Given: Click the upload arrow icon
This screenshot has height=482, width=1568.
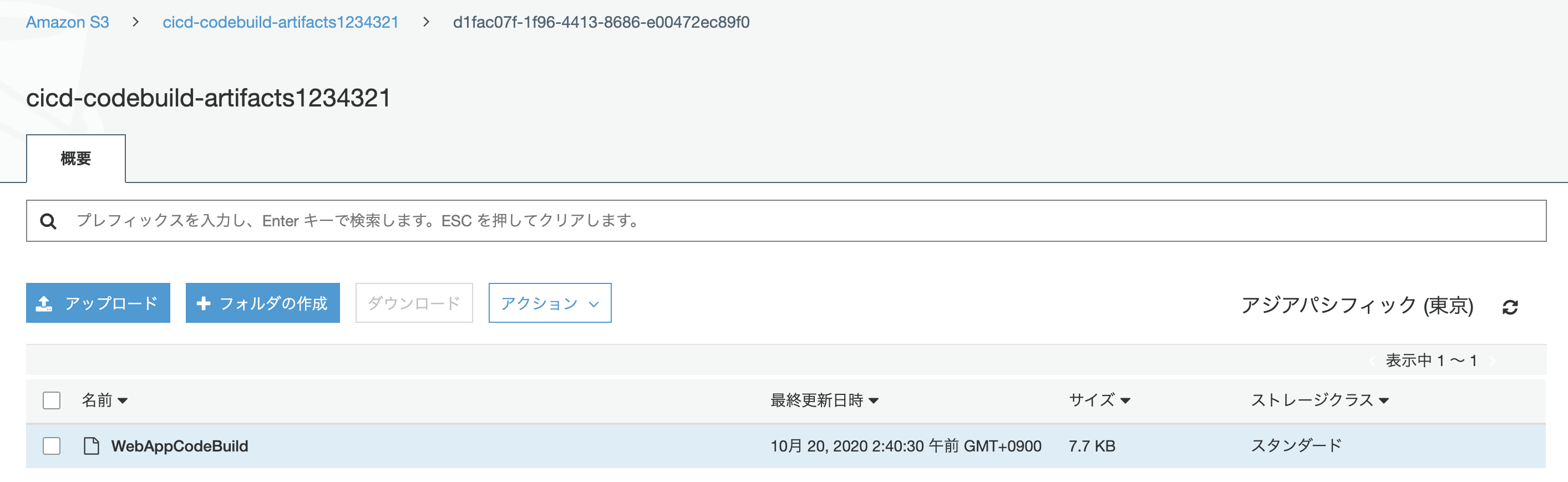Looking at the screenshot, I should (x=44, y=303).
